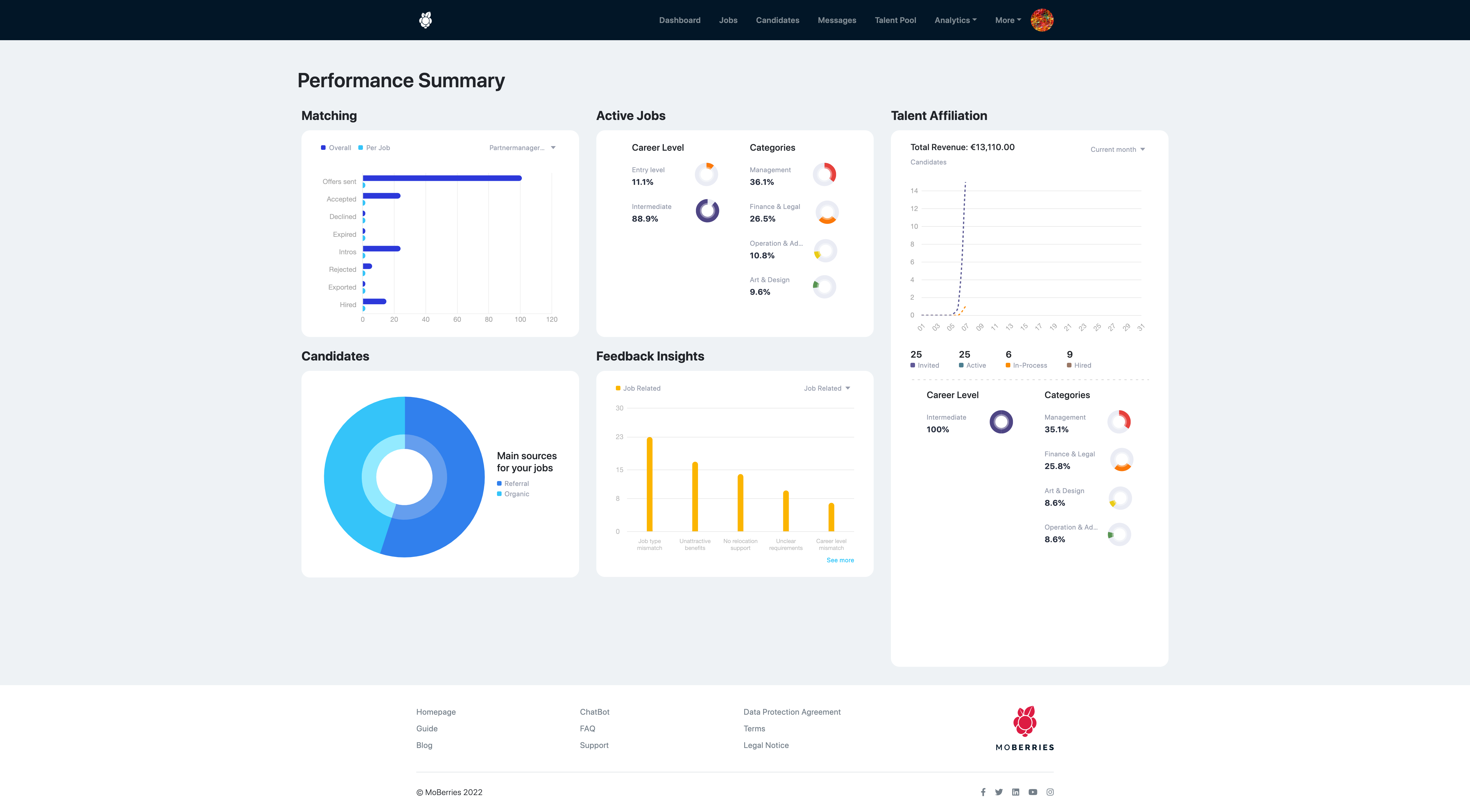The image size is (1470, 812).
Task: Click the Twitter icon in the footer
Action: (x=999, y=792)
